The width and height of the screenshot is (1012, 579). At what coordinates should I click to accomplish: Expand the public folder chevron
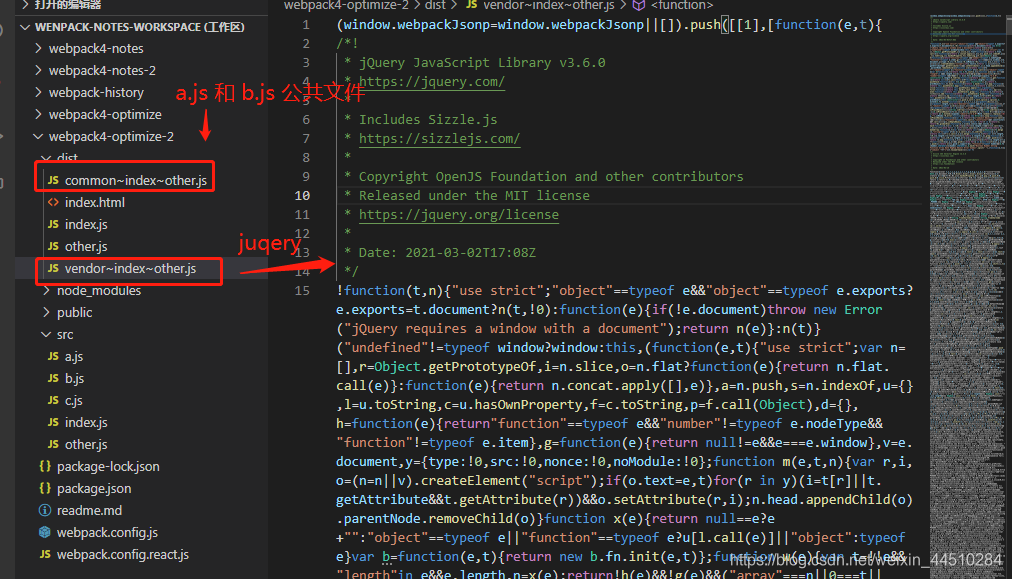(x=46, y=312)
